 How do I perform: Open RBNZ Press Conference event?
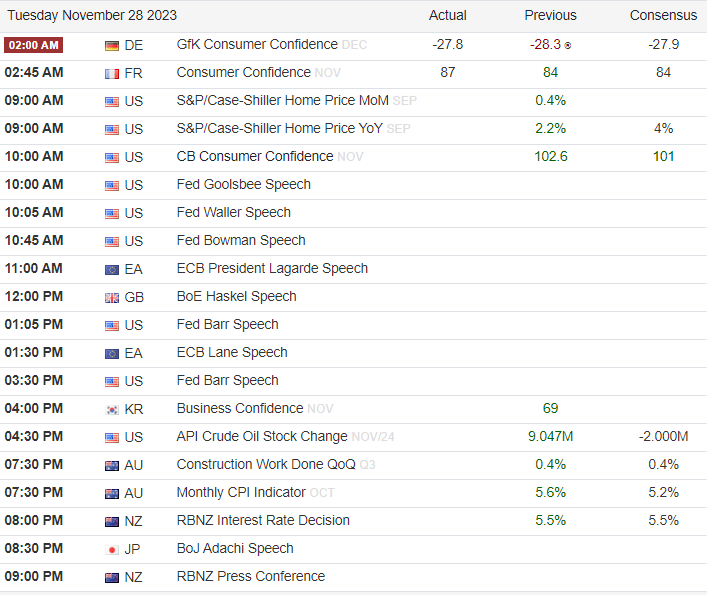250,576
